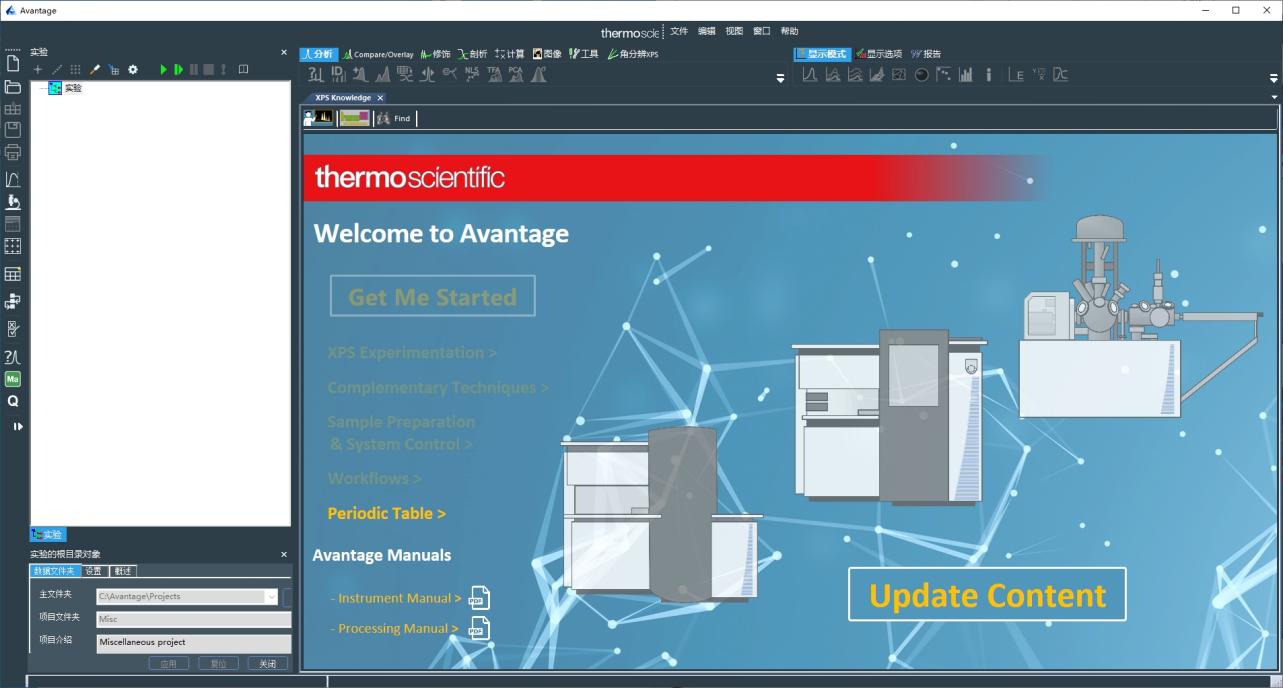Click the open folder icon in left sidebar
This screenshot has width=1283, height=688.
point(13,87)
